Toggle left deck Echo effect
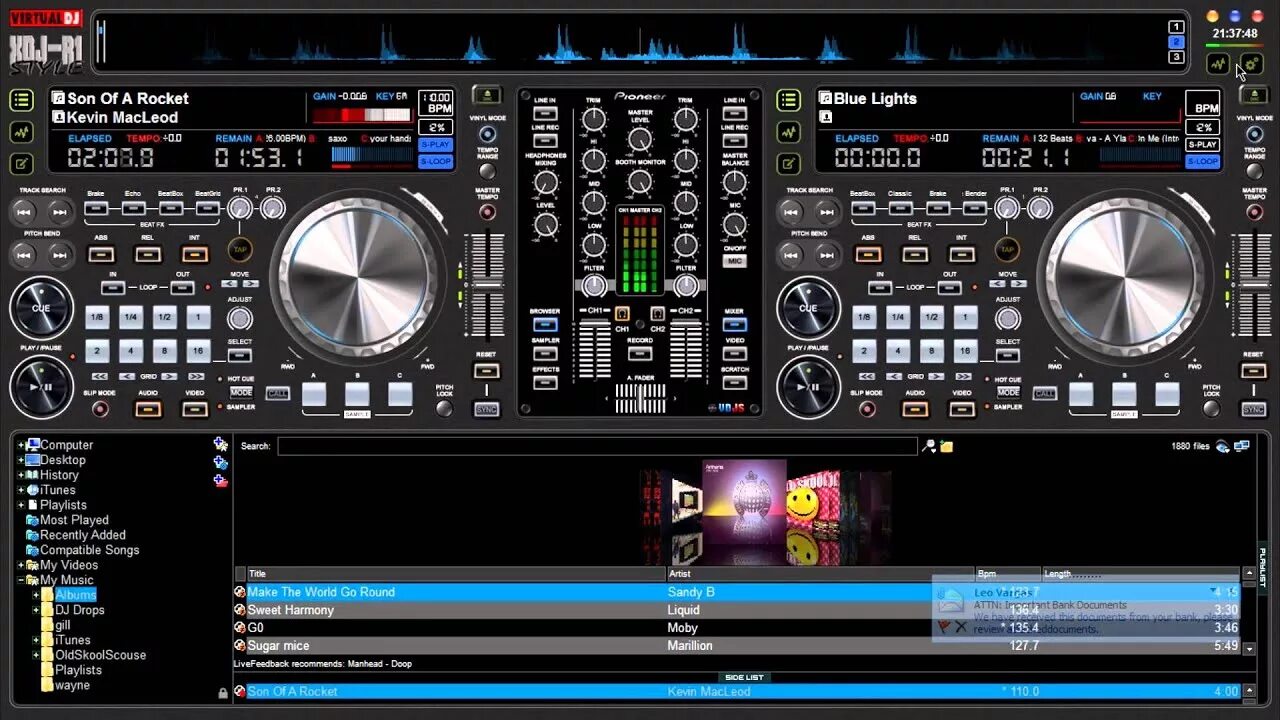1280x720 pixels. (x=133, y=209)
